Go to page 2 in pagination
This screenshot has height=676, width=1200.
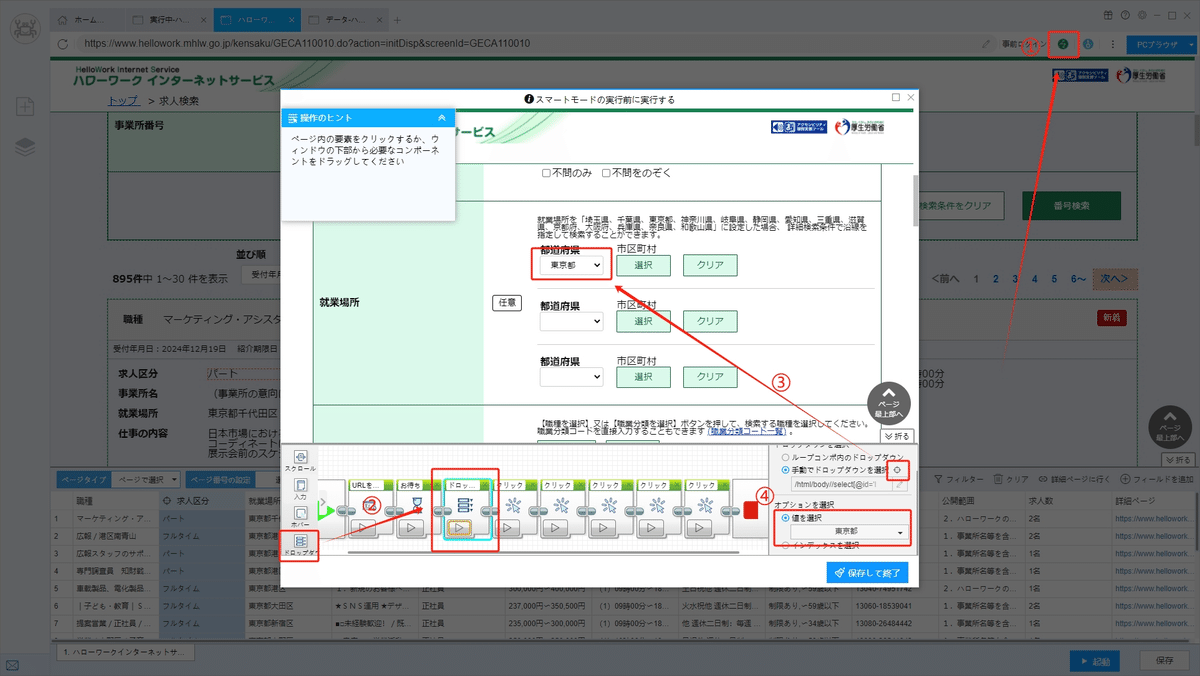pyautogui.click(x=996, y=279)
